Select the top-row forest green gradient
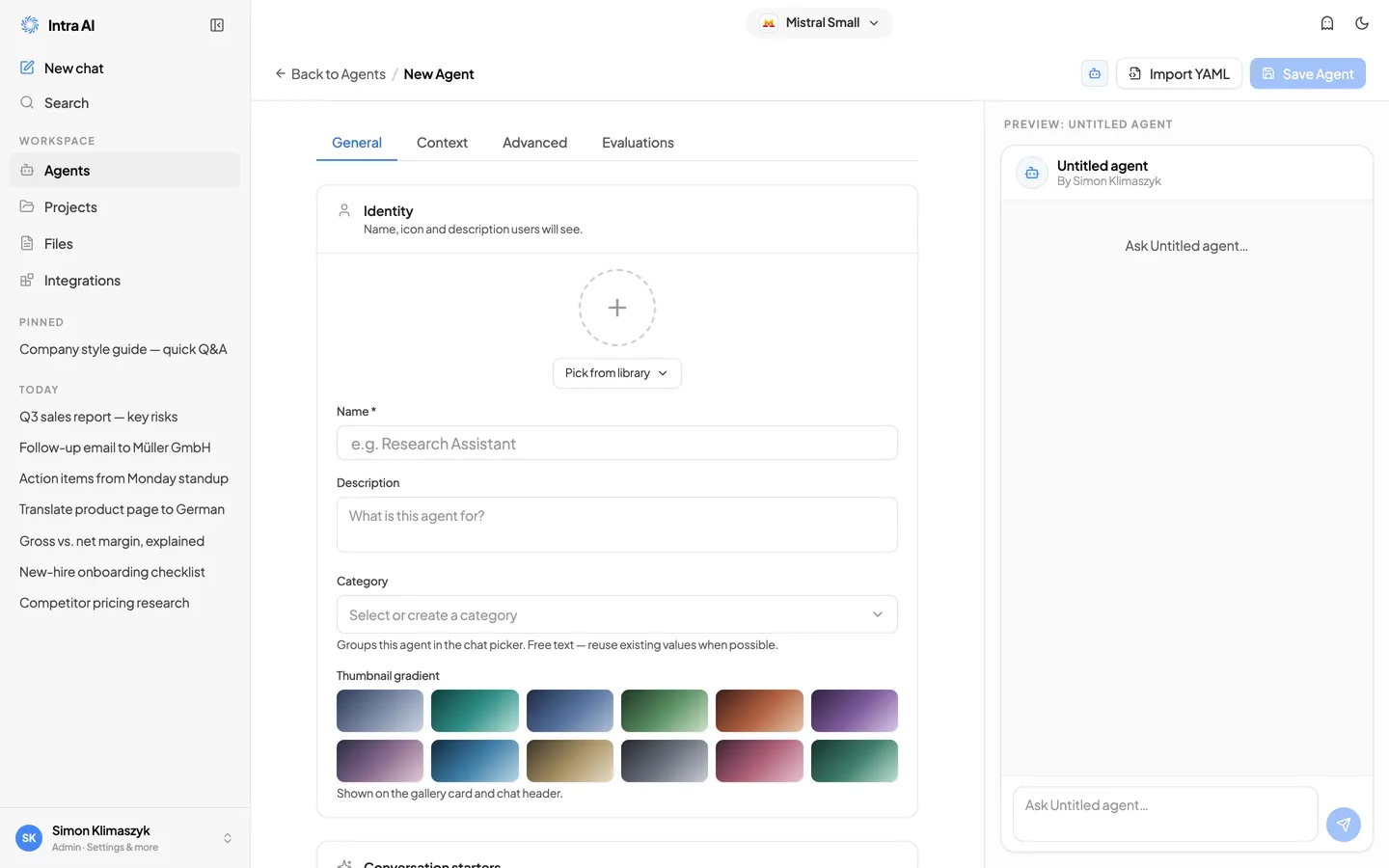The image size is (1389, 868). [665, 711]
